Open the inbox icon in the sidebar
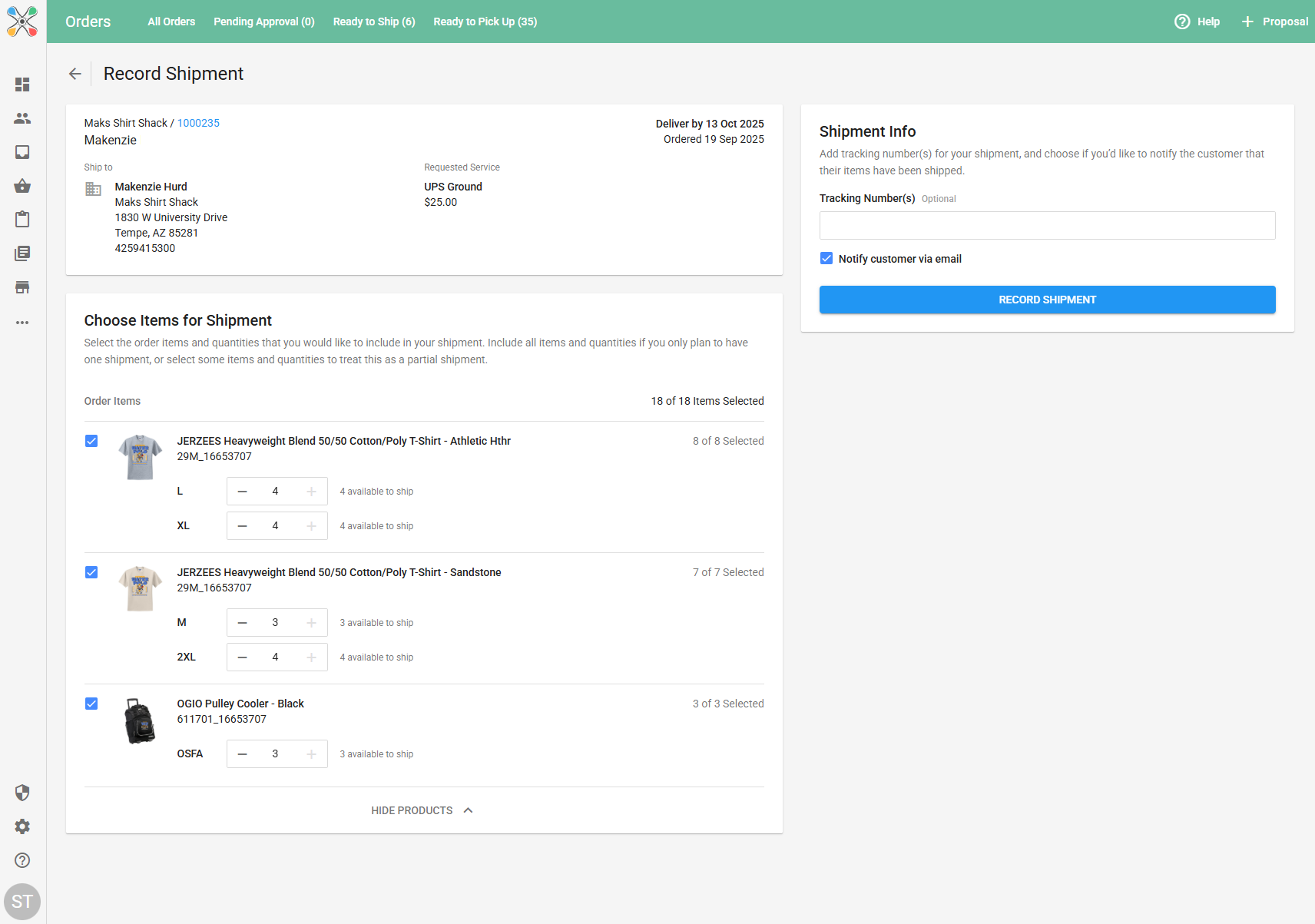Screen dimensions: 1315x924 pyautogui.click(x=22, y=152)
